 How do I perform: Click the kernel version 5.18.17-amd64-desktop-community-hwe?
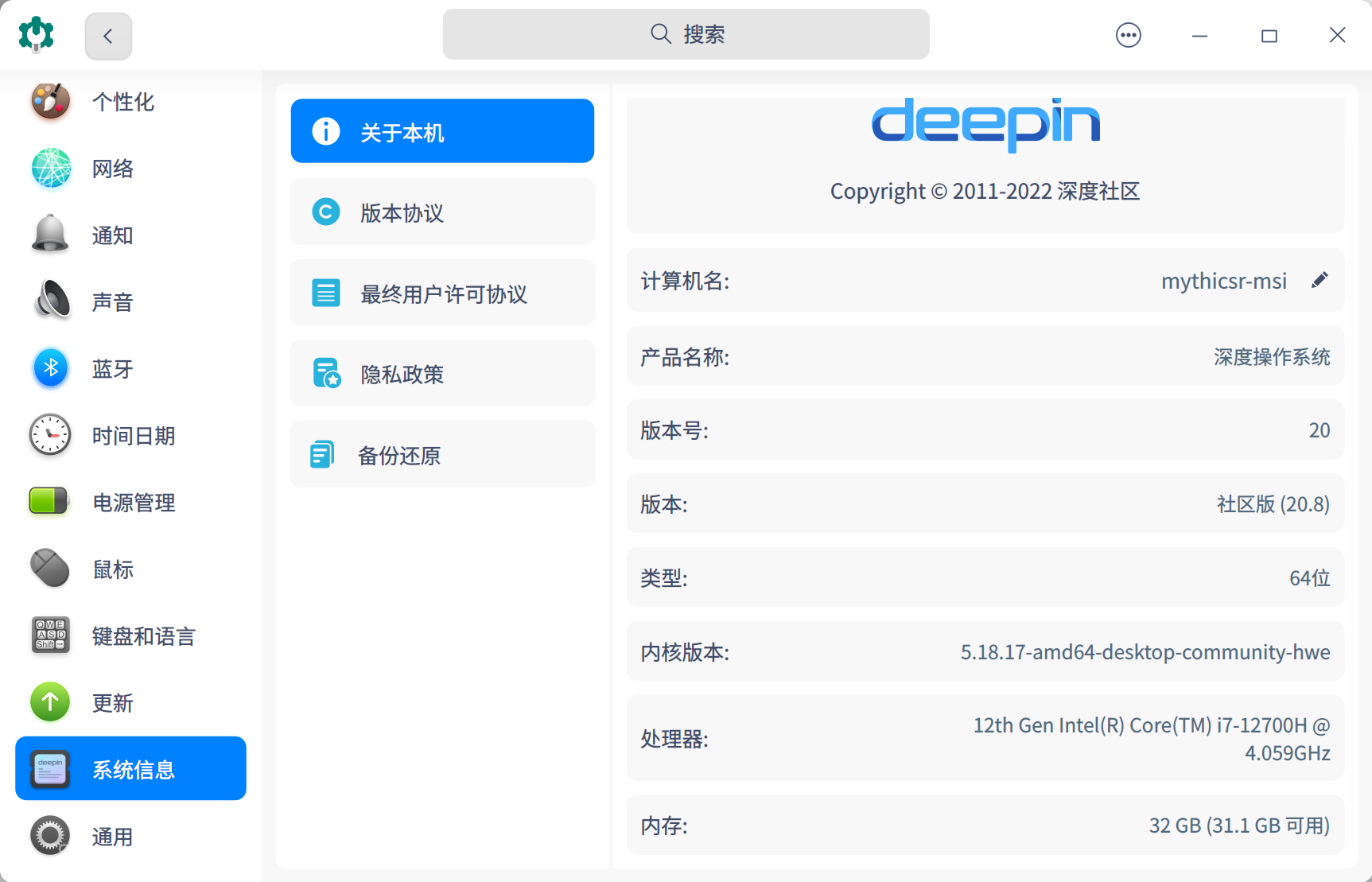(x=1145, y=652)
